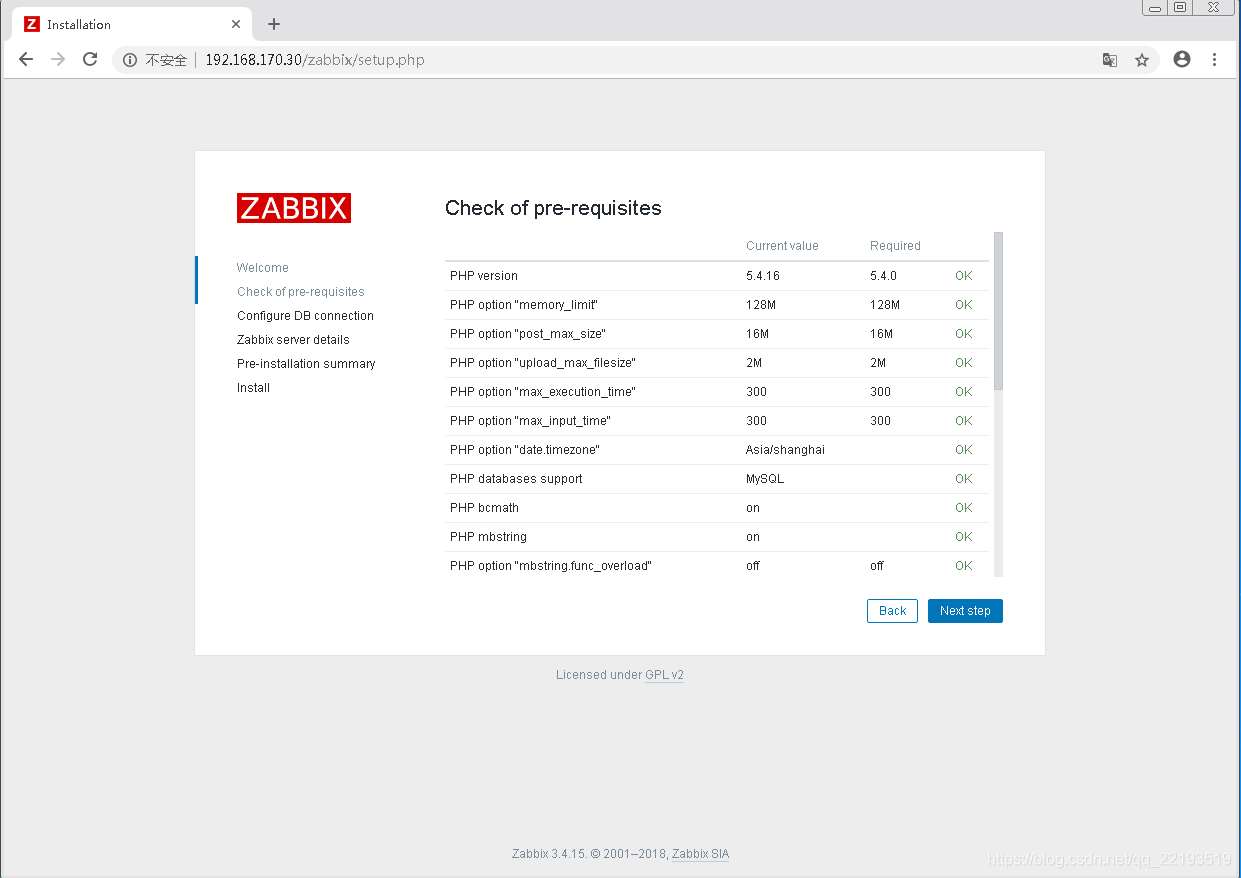Click the browser forward arrow
Image resolution: width=1241 pixels, height=878 pixels.
point(58,60)
